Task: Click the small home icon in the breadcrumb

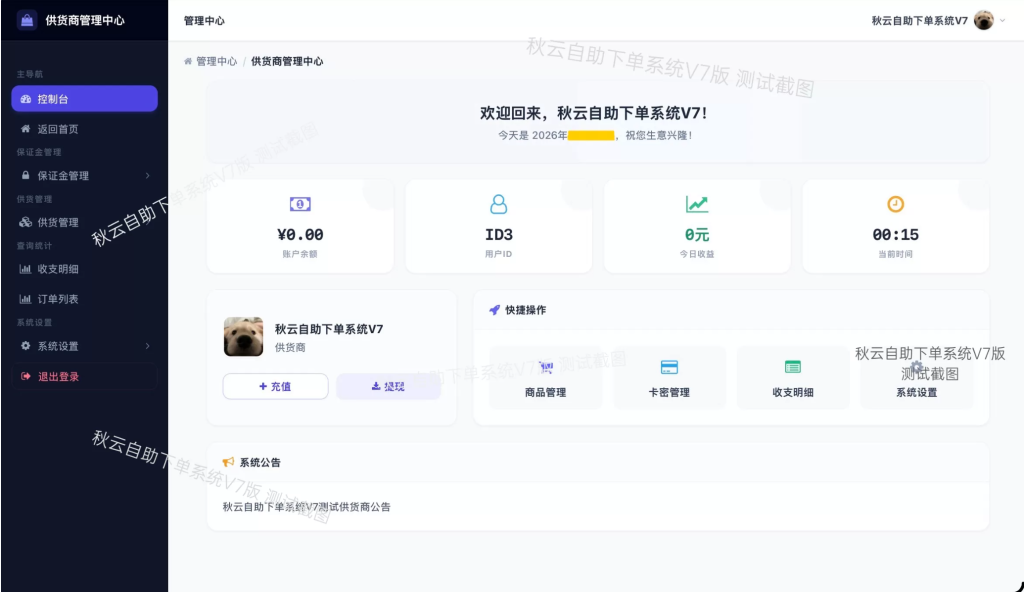Action: click(188, 61)
